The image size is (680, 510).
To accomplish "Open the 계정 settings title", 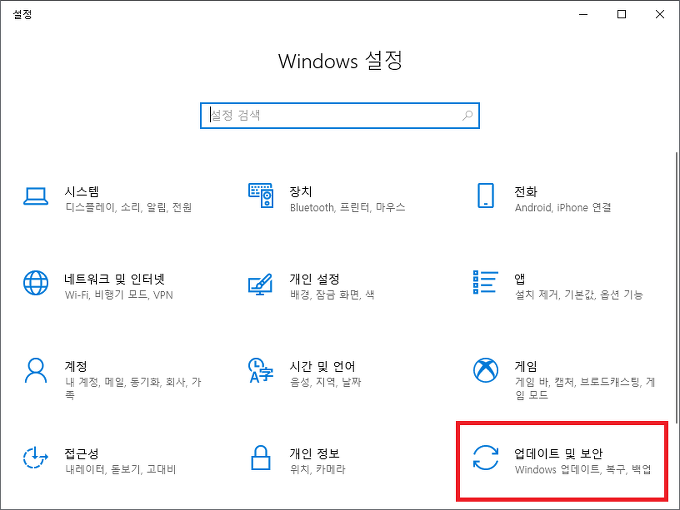I will 76,366.
